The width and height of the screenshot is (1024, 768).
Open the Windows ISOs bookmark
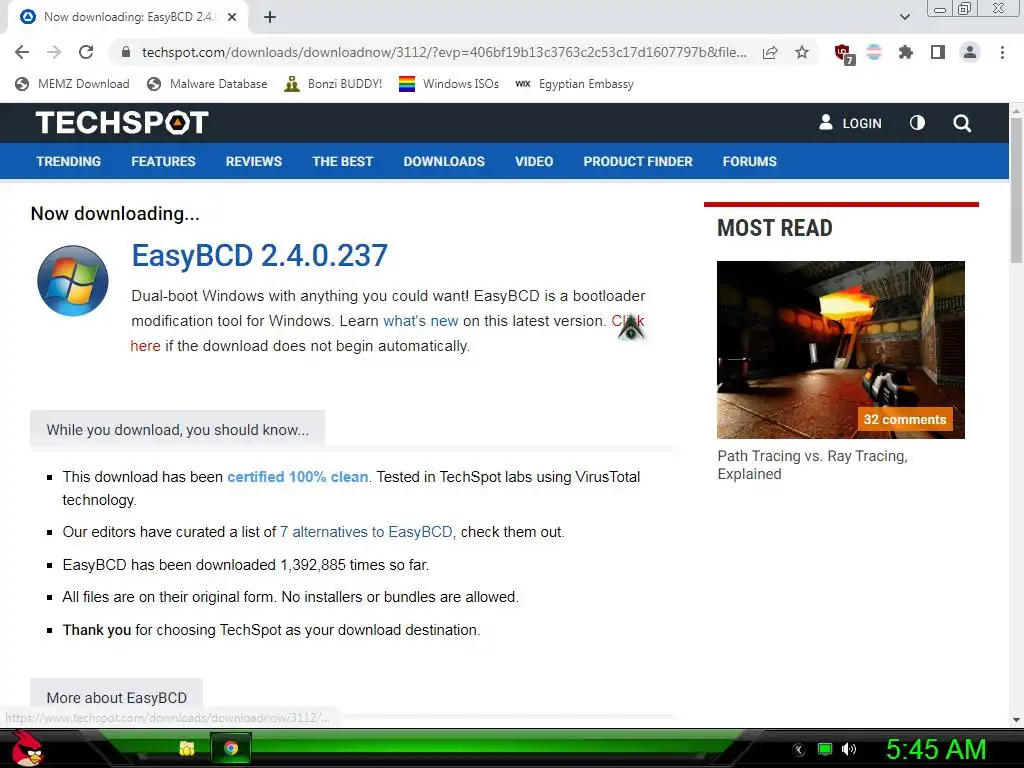(x=449, y=84)
